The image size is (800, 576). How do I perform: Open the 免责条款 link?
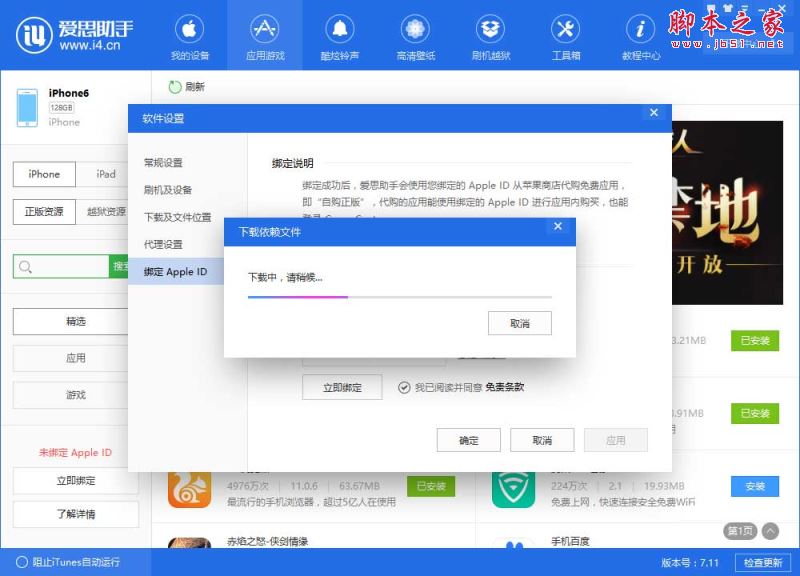coord(505,387)
